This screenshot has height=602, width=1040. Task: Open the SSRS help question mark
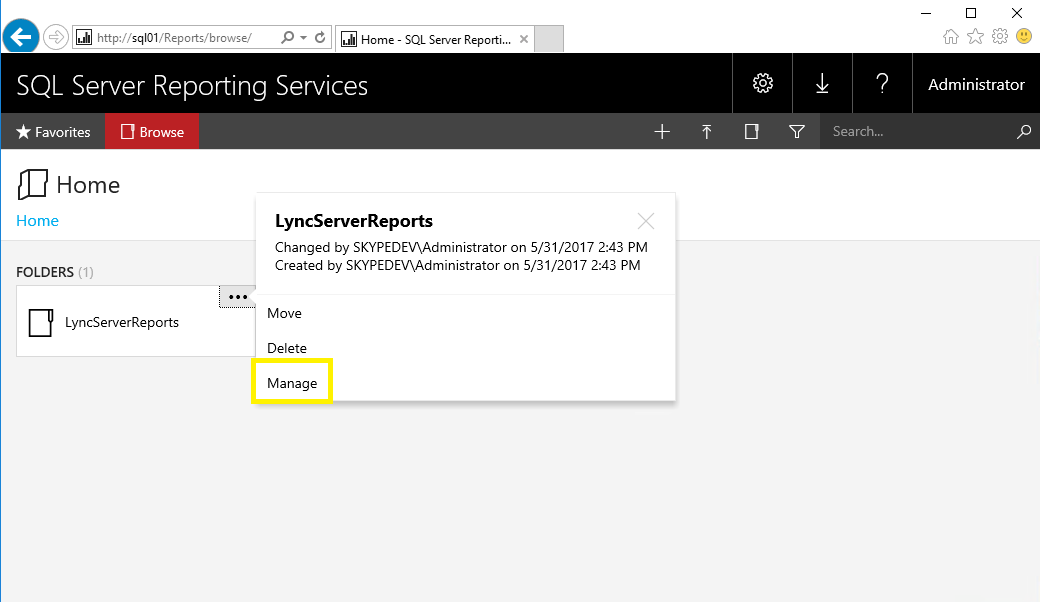click(x=882, y=84)
